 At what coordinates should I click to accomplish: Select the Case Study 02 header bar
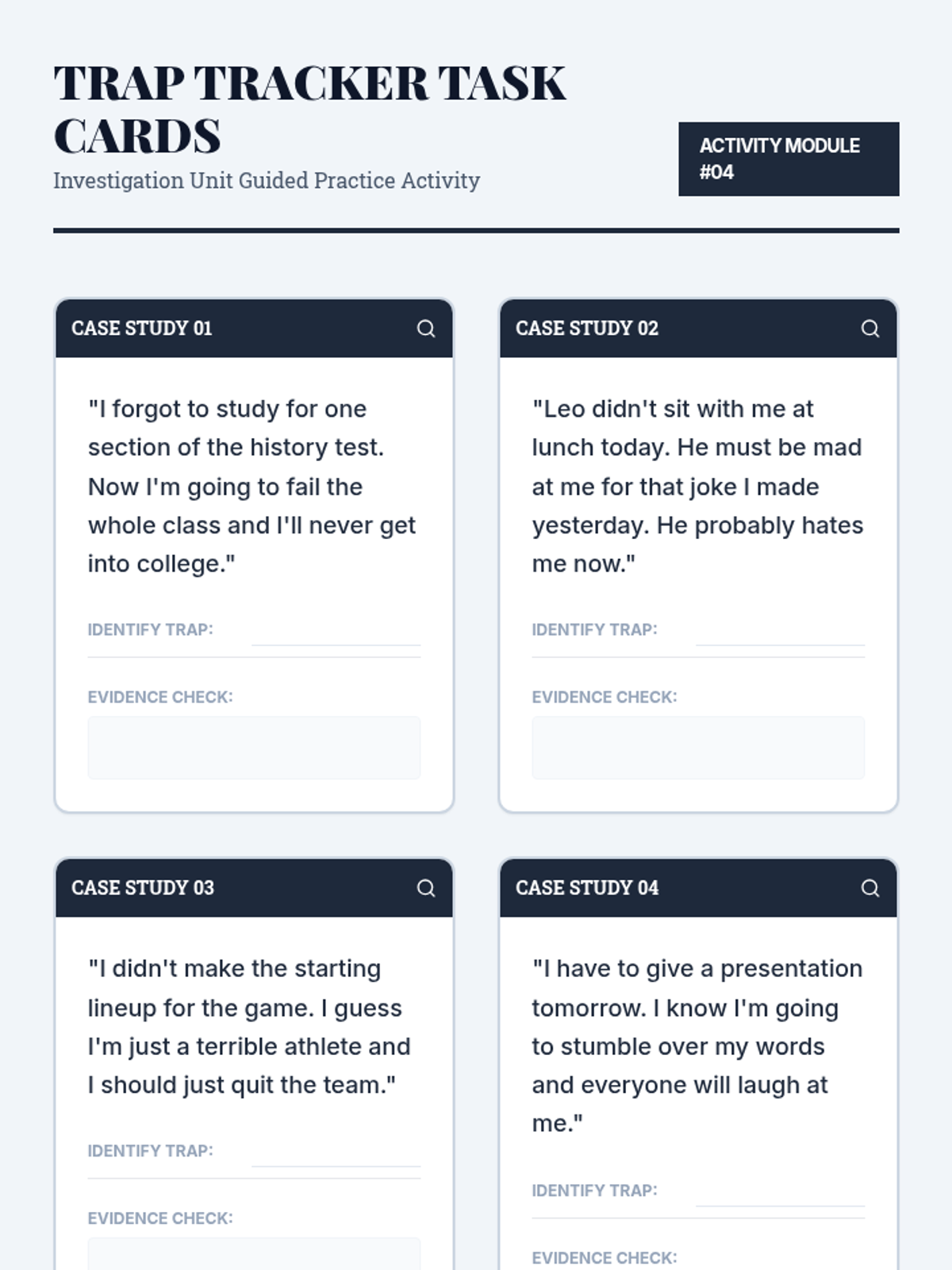[x=682, y=329]
